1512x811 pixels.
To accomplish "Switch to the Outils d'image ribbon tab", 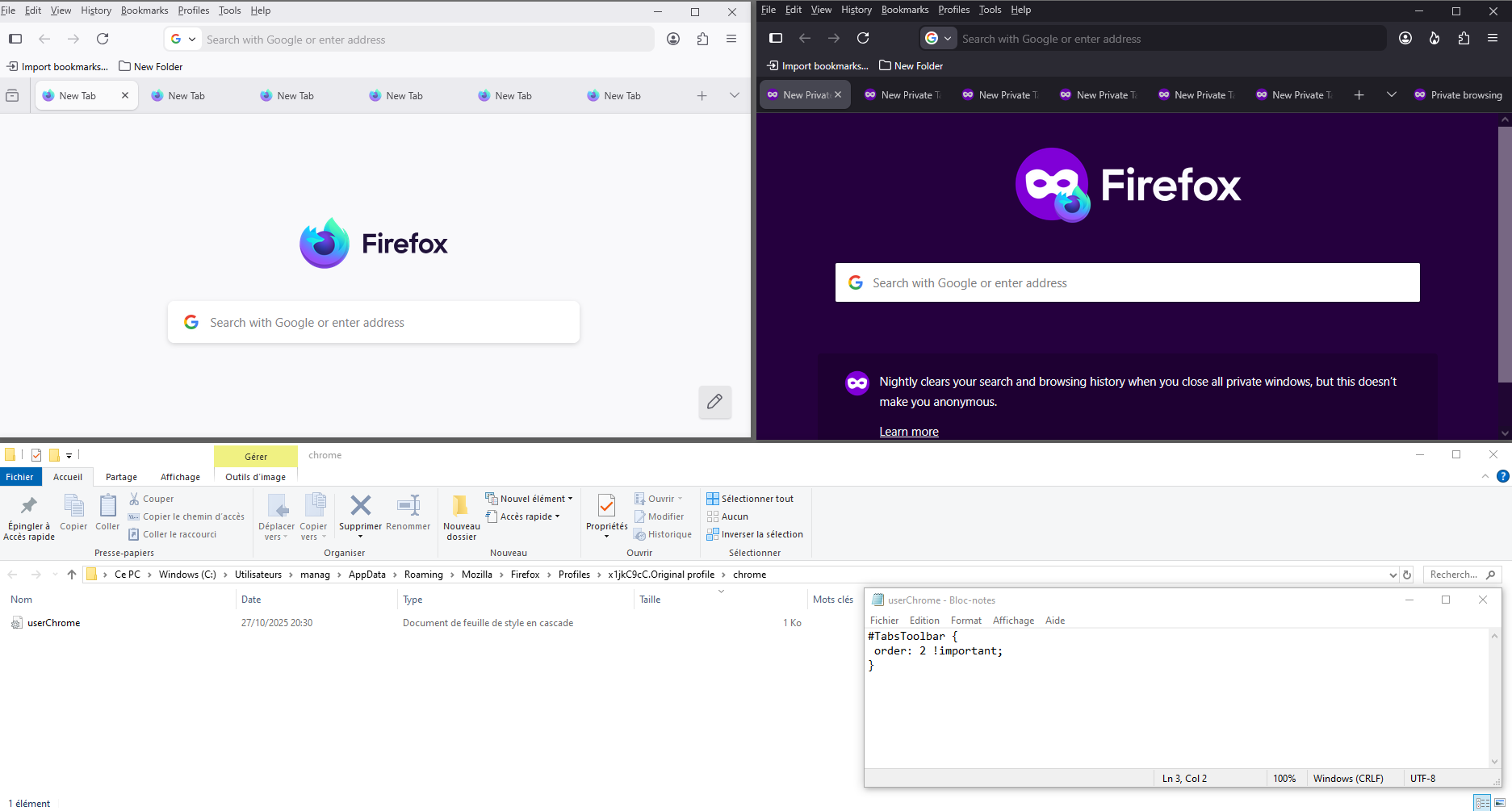I will 256,477.
